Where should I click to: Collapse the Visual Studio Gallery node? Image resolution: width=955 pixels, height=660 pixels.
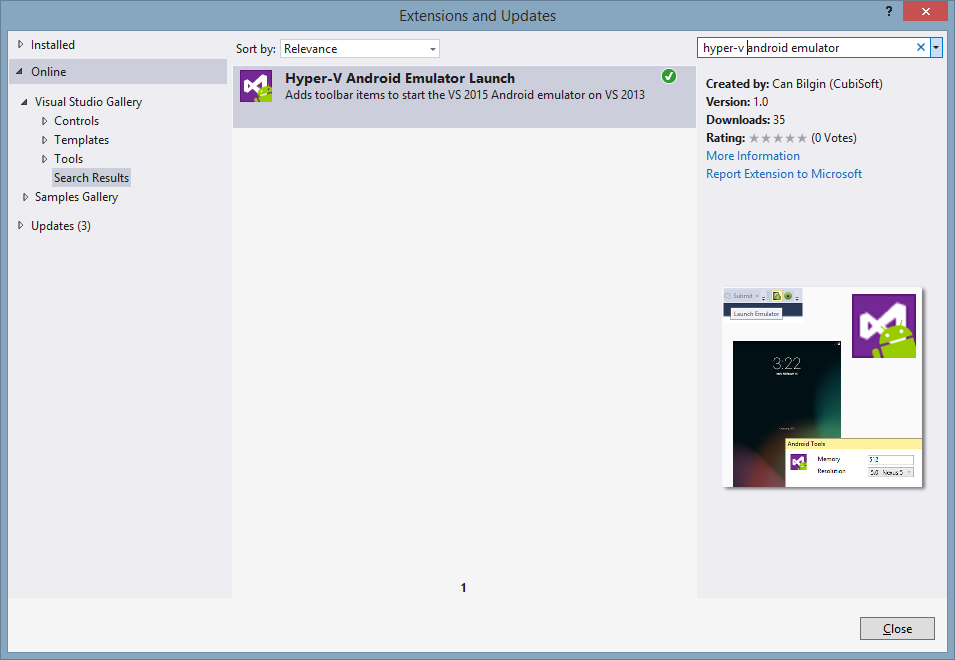coord(25,102)
